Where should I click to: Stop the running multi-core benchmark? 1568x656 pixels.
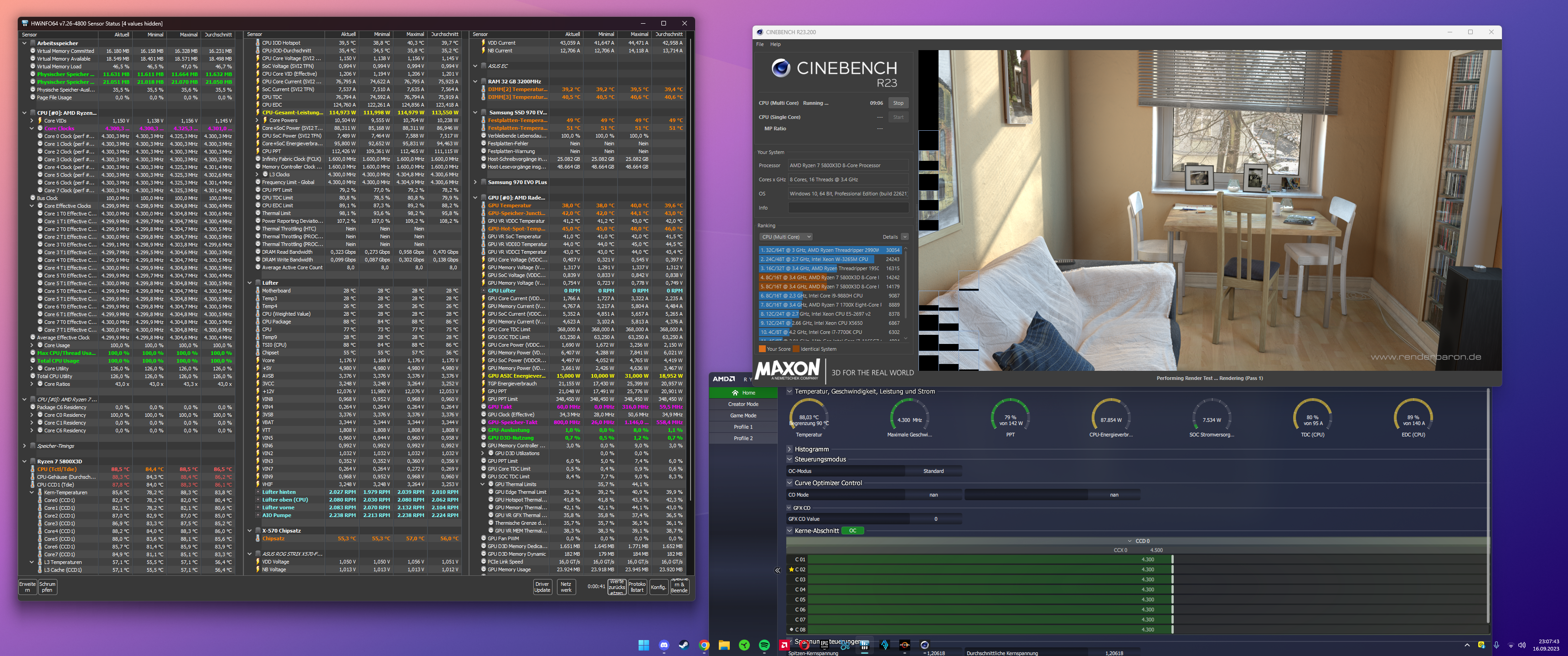point(898,102)
